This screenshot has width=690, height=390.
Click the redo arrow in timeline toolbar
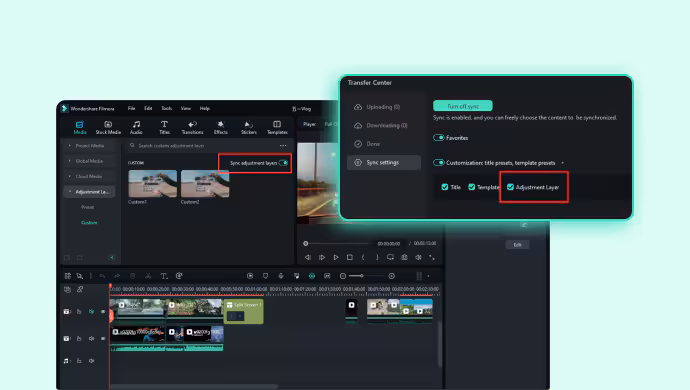pos(117,276)
